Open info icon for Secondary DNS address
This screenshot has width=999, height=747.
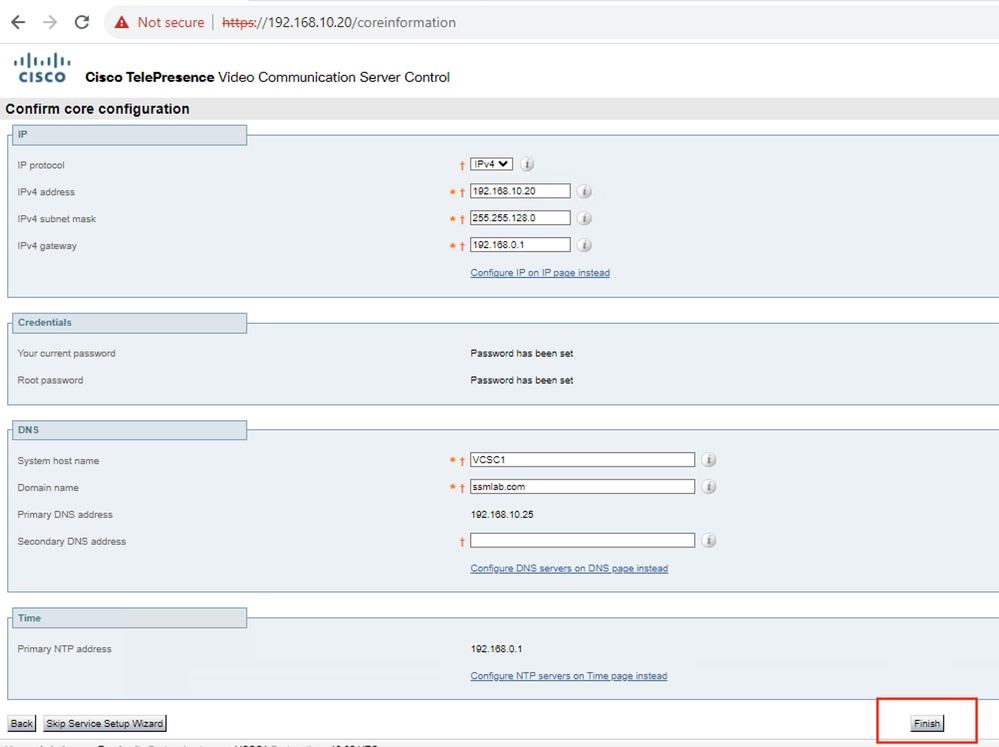pos(708,540)
